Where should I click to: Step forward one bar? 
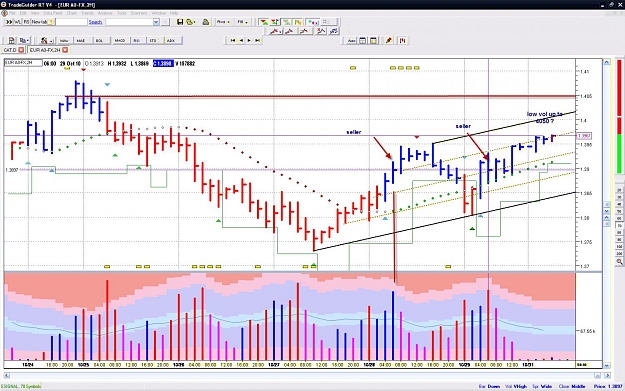pyautogui.click(x=250, y=40)
